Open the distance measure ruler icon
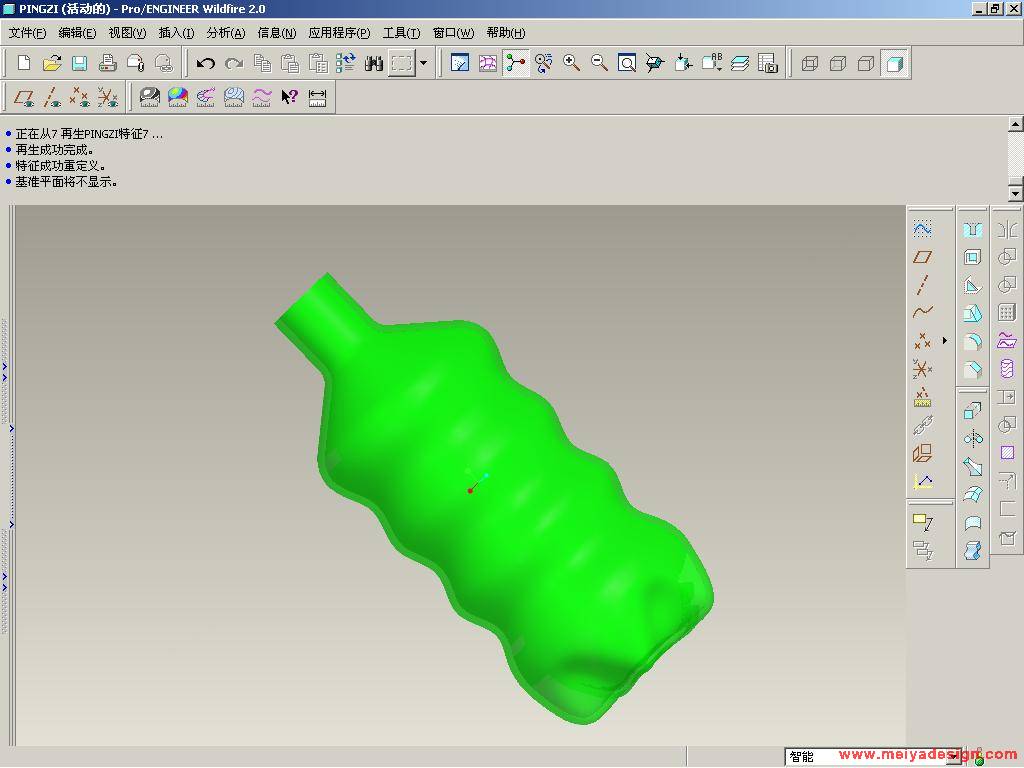 click(317, 97)
